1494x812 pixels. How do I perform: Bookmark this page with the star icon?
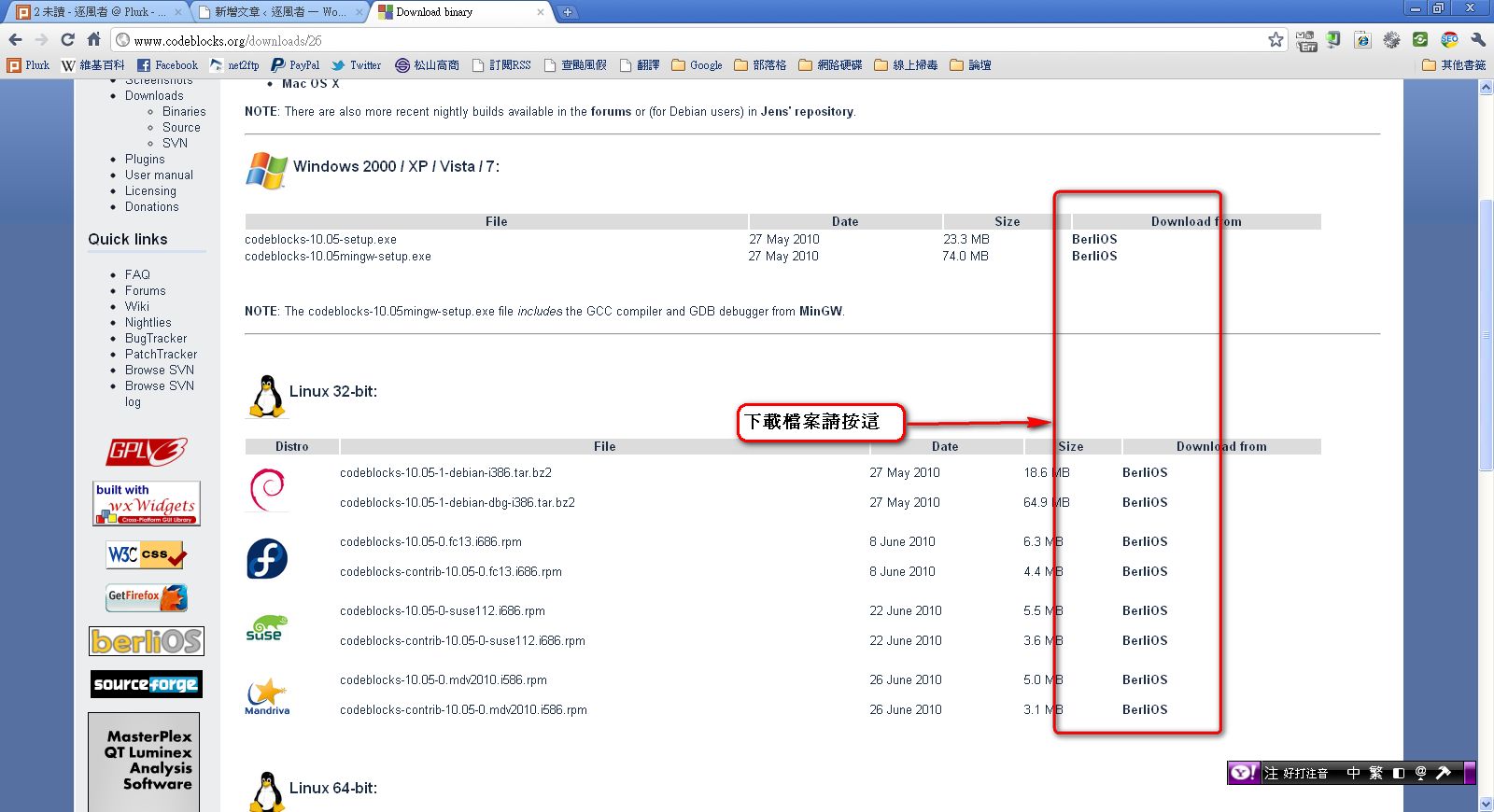click(1276, 39)
